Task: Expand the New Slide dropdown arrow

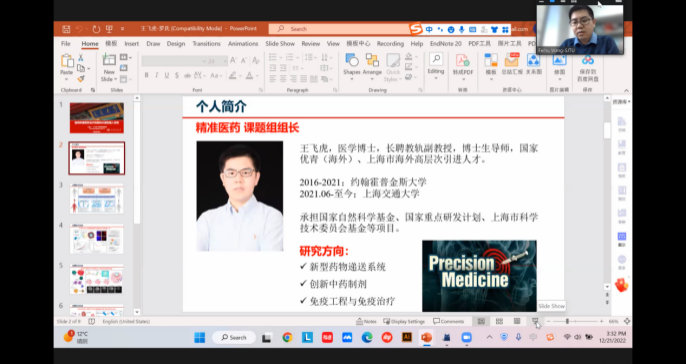Action: [115, 79]
